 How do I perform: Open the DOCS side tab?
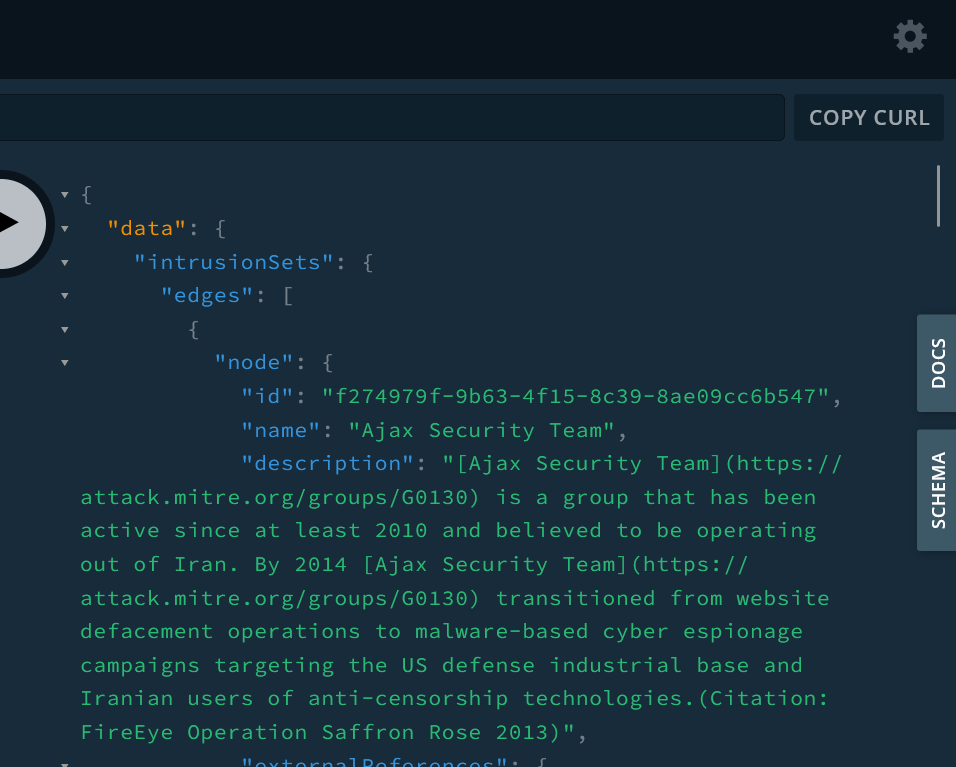pyautogui.click(x=938, y=363)
